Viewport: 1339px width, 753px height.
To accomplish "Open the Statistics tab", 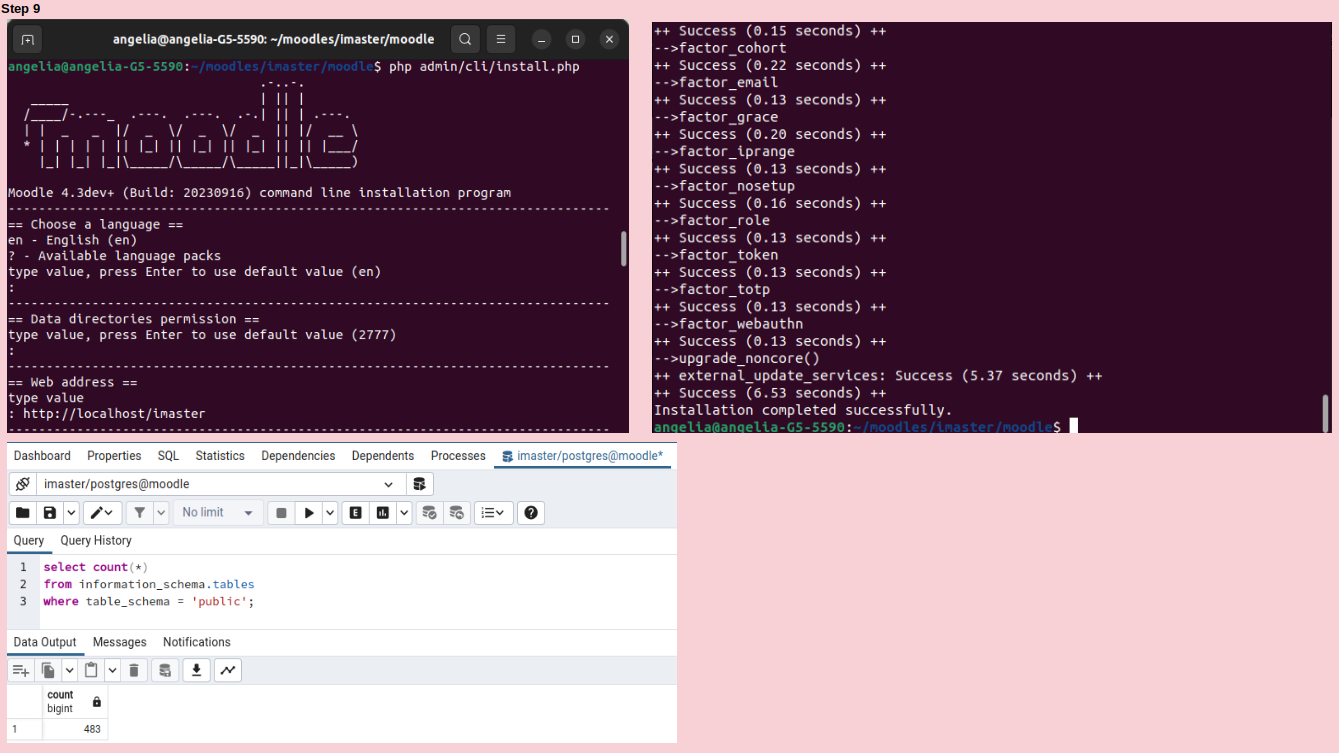I will (x=220, y=456).
